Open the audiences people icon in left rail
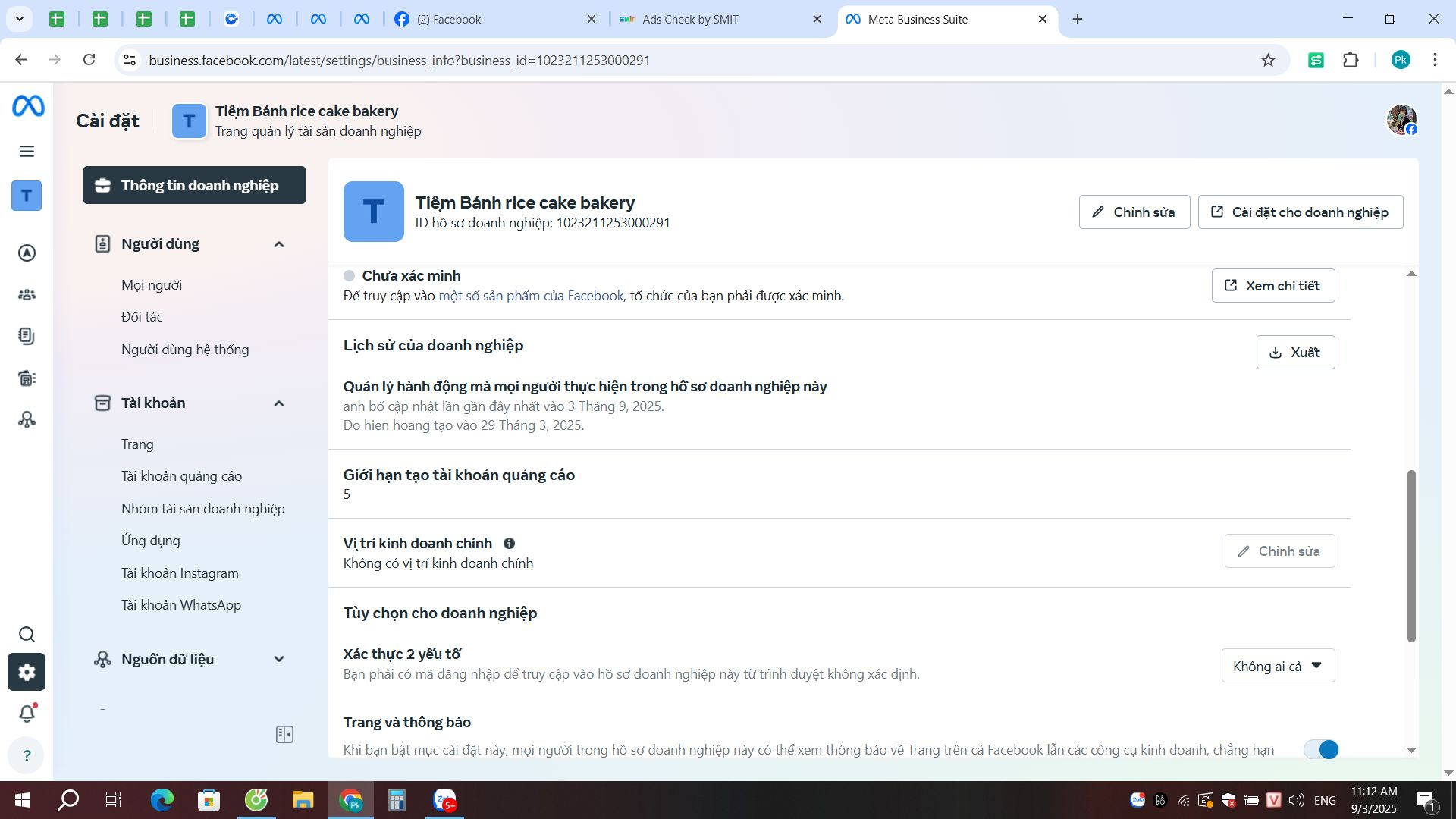 [x=27, y=295]
